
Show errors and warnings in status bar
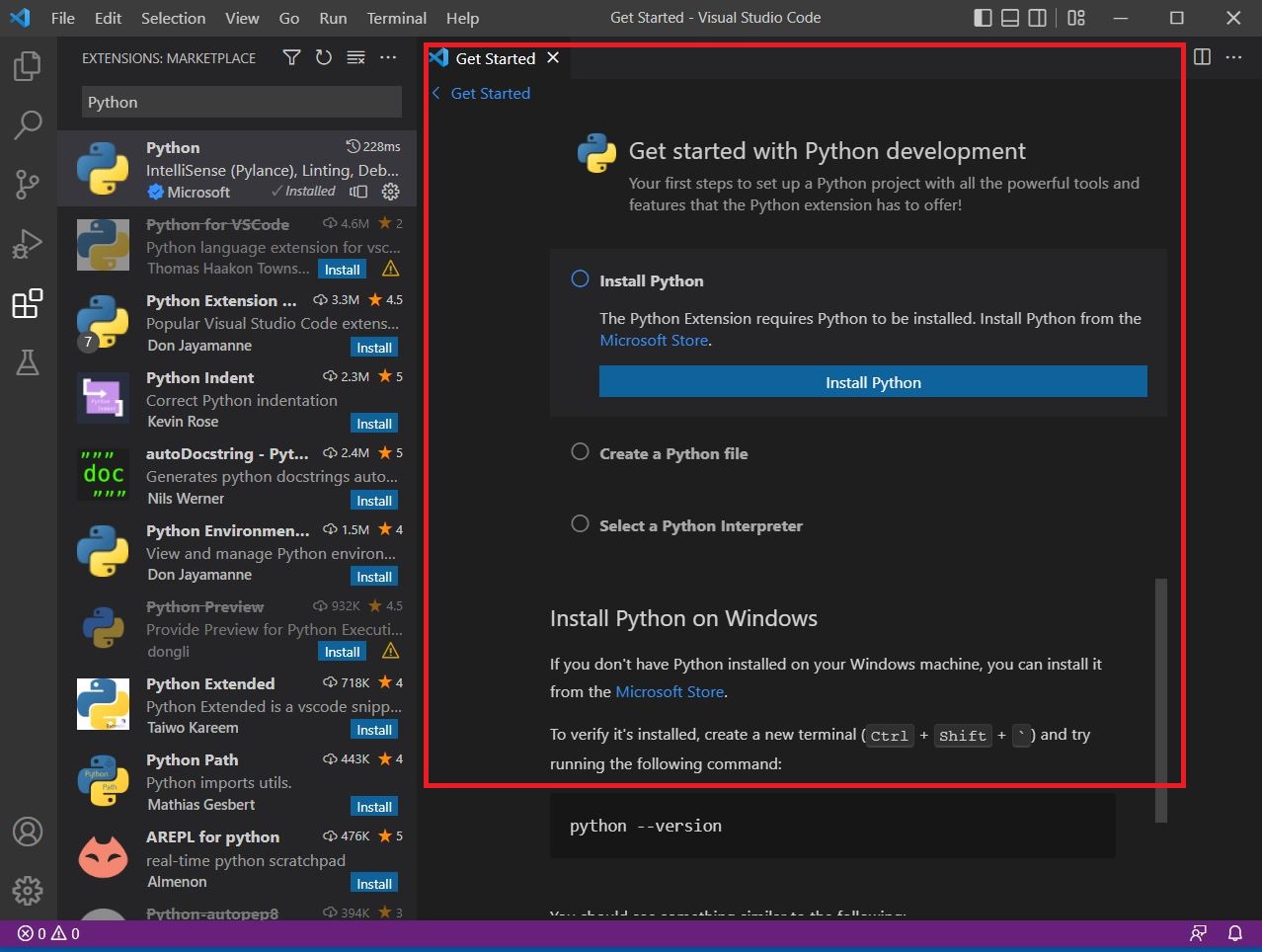[x=48, y=933]
